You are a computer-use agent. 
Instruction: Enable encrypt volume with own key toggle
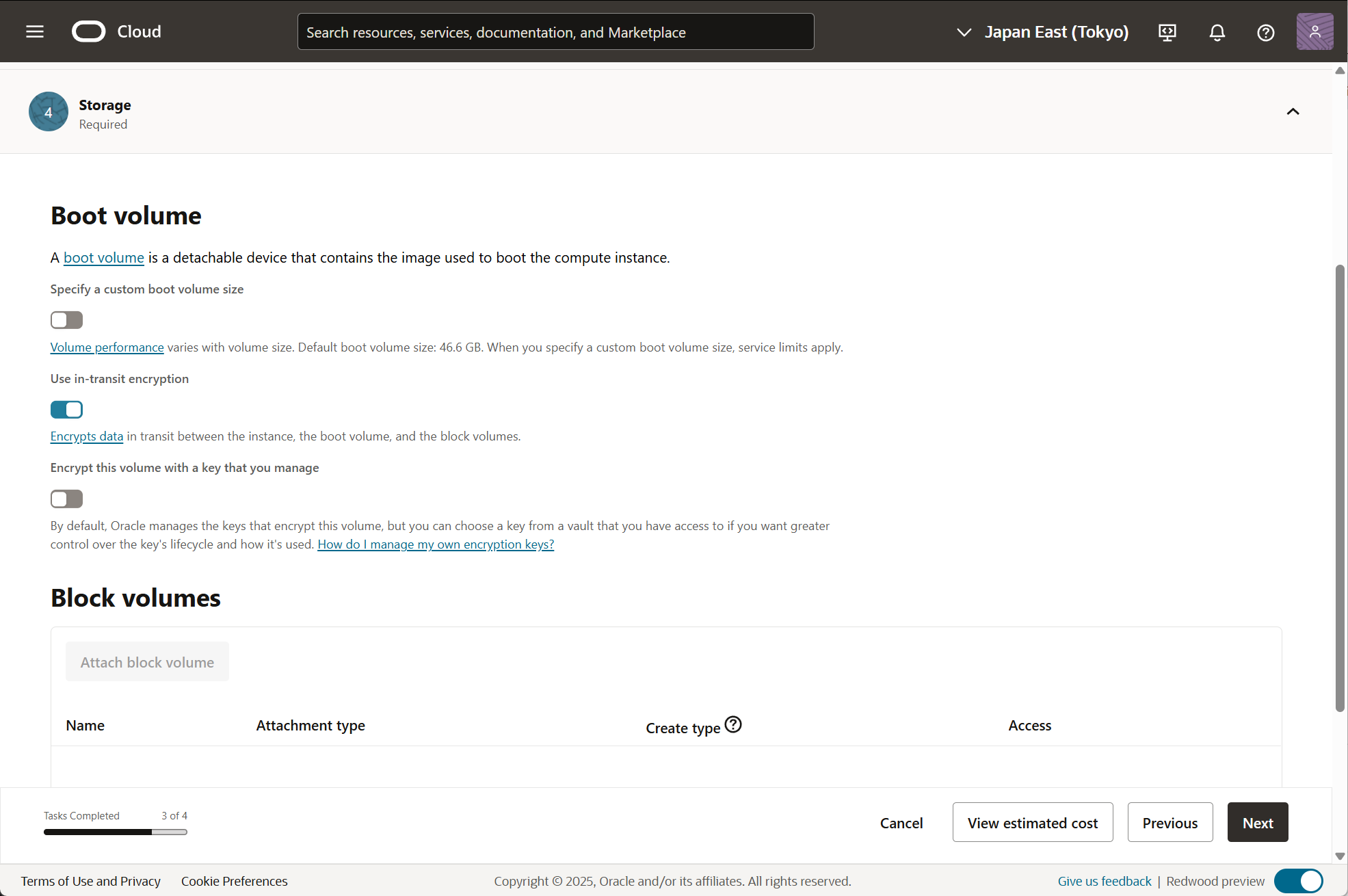pos(66,499)
